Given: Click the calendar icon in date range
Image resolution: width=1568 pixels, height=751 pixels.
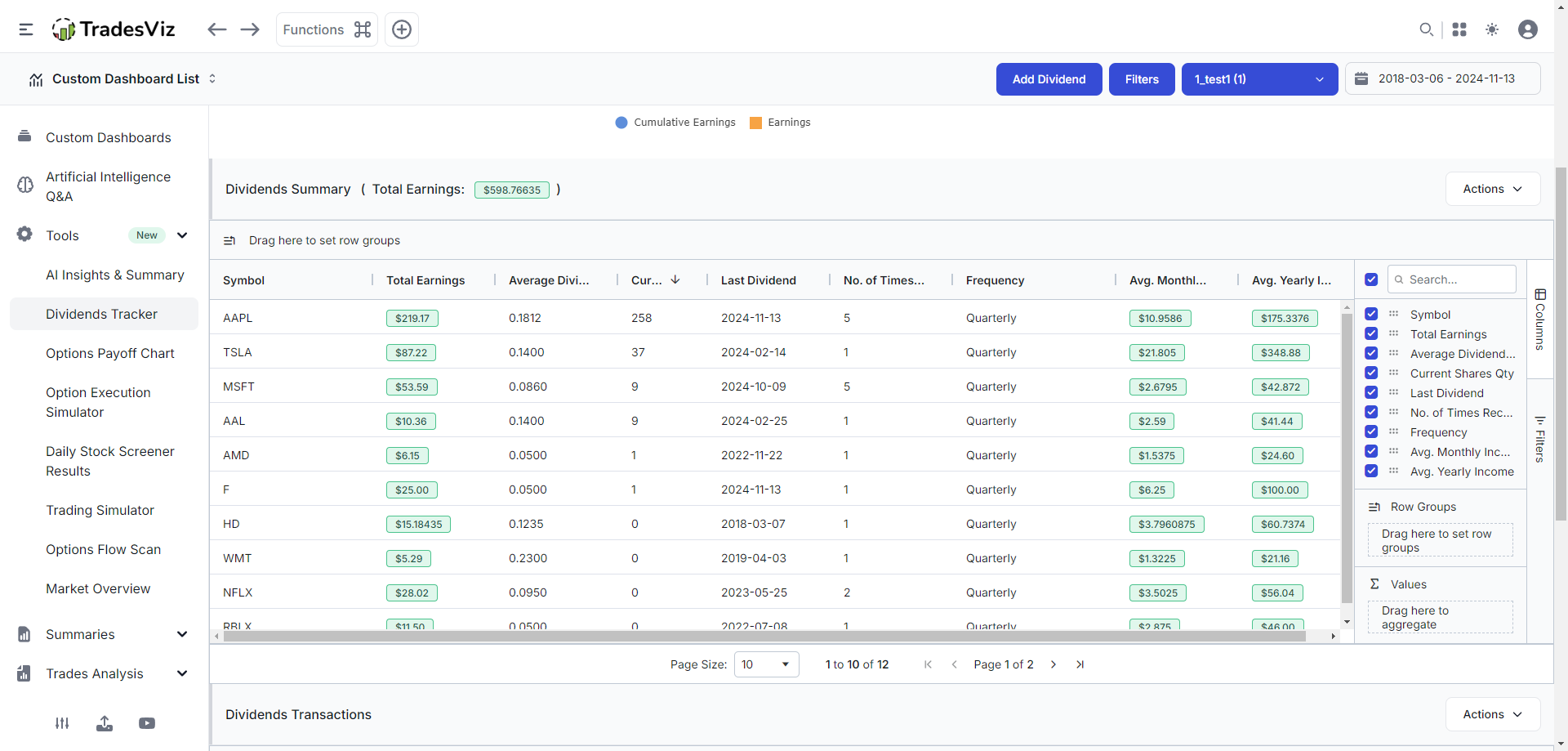Looking at the screenshot, I should (x=1361, y=78).
